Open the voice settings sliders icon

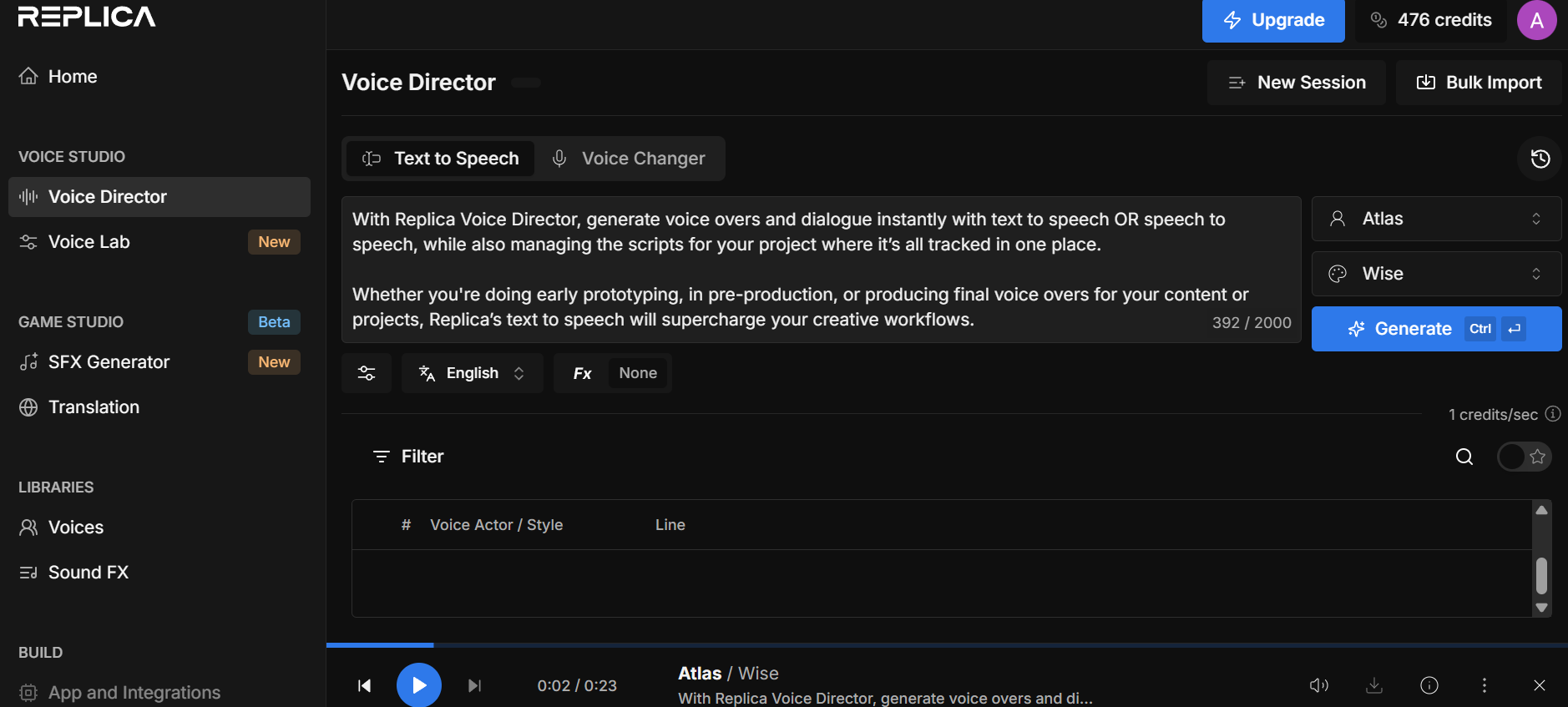click(x=367, y=373)
